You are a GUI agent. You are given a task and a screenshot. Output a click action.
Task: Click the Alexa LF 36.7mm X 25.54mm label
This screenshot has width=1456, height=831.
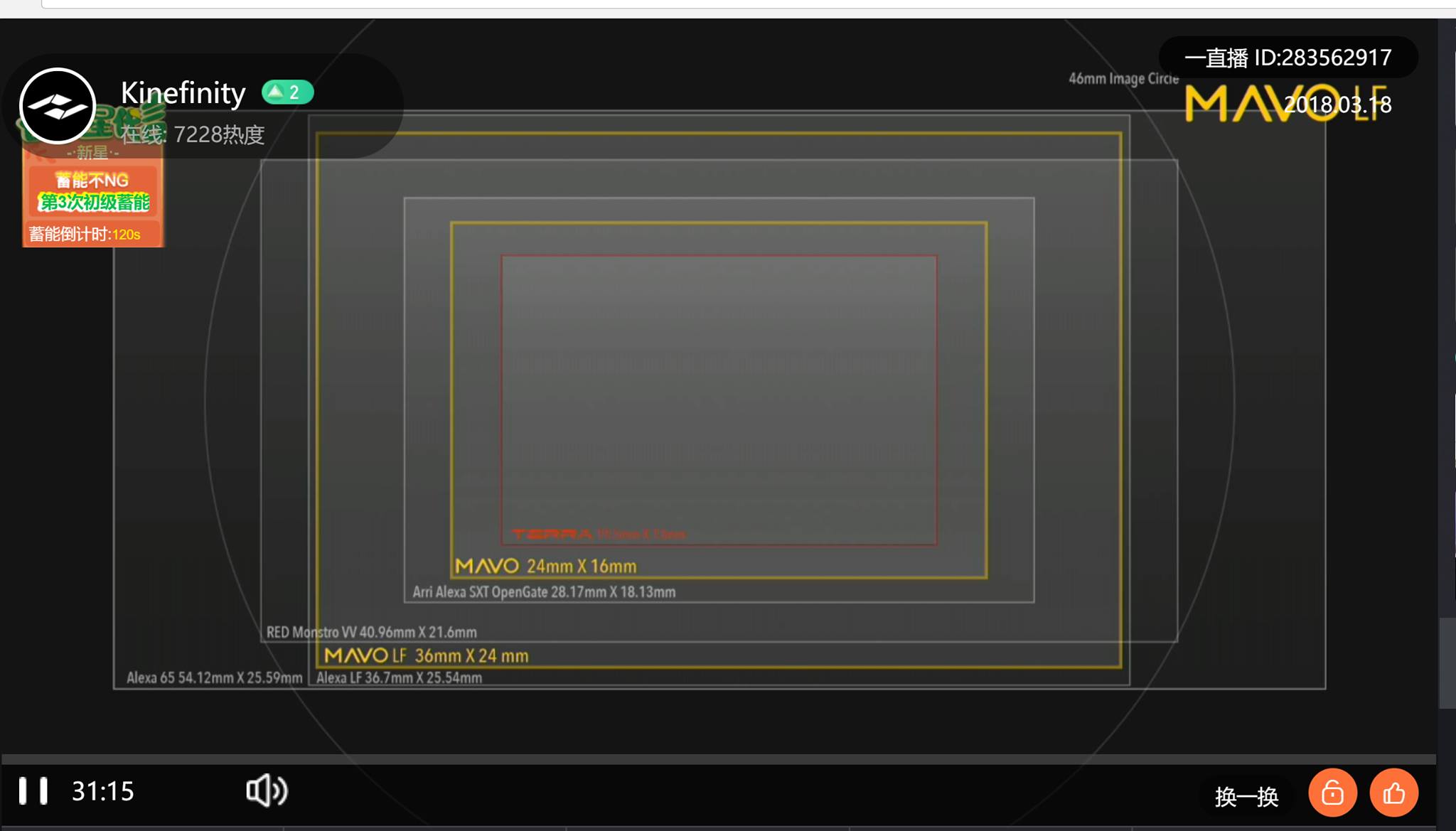400,677
